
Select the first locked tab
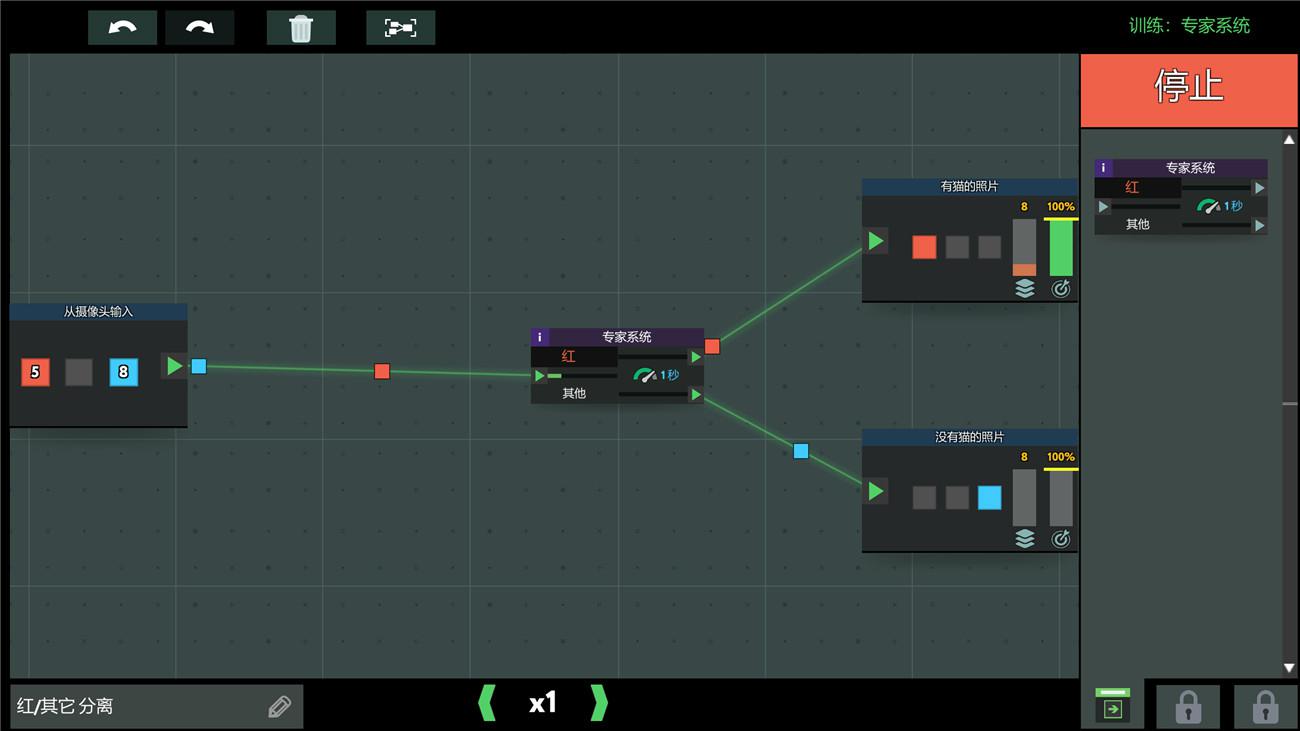[x=1188, y=706]
